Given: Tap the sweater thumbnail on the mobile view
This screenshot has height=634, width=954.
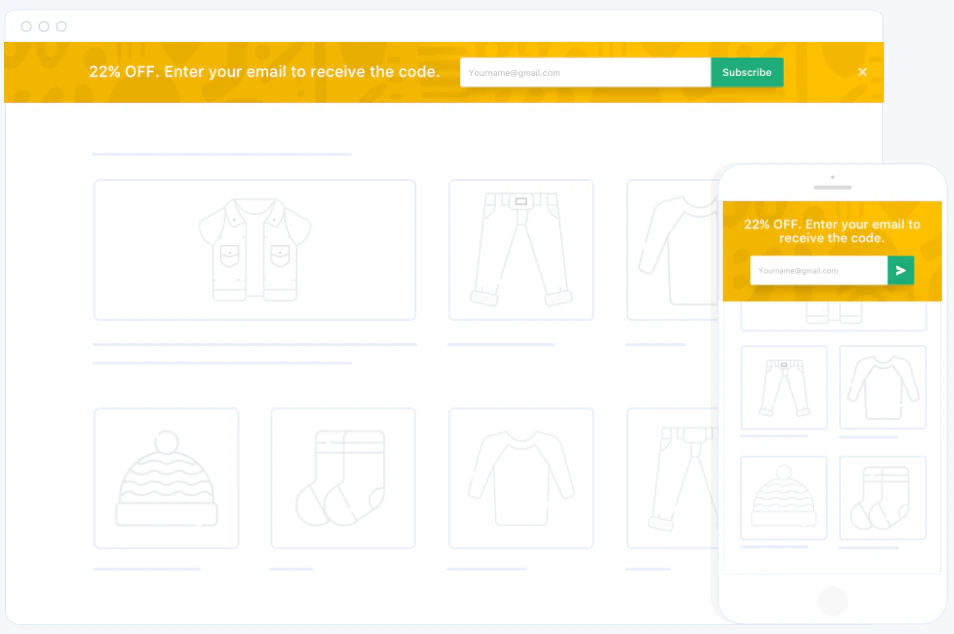Looking at the screenshot, I should click(x=882, y=387).
